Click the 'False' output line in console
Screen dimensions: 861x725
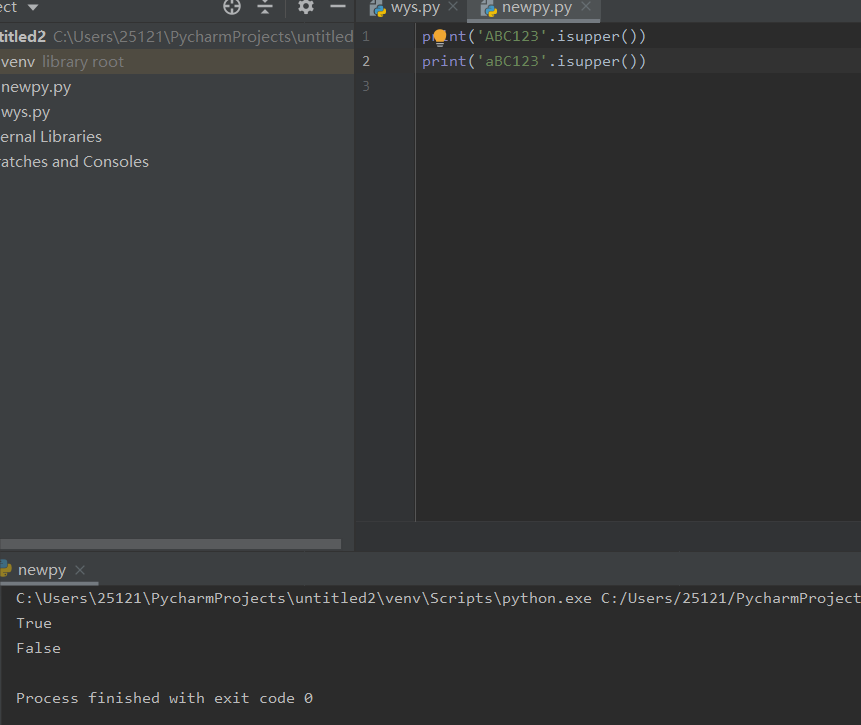click(38, 649)
